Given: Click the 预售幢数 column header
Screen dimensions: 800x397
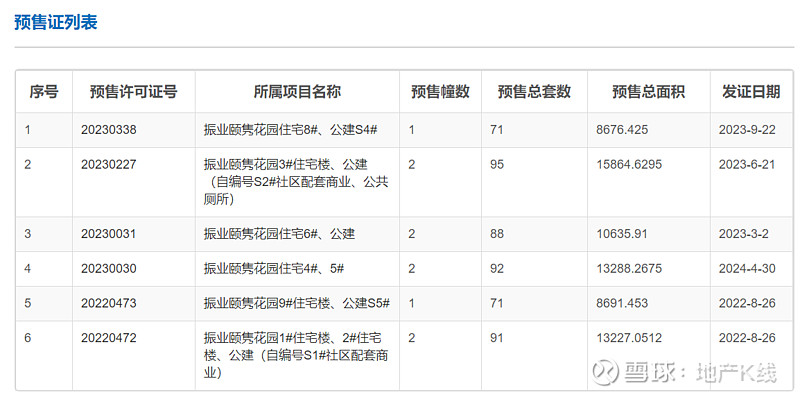Looking at the screenshot, I should (440, 92).
